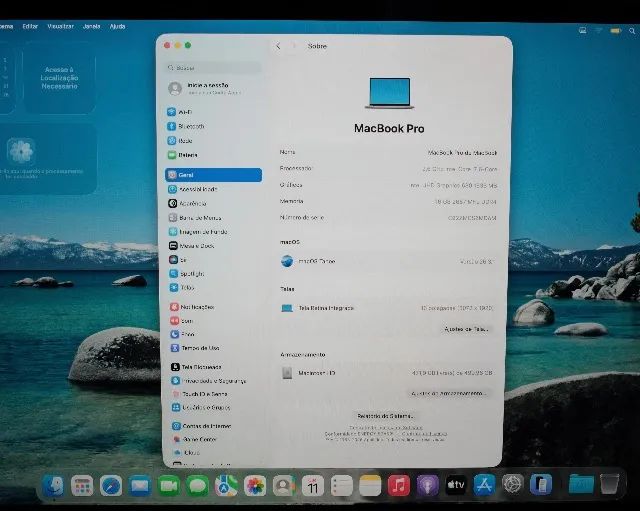Viewport: 640px width, 511px height.
Task: Click the Spotlight magnifier in menu bar
Action: click(x=632, y=31)
